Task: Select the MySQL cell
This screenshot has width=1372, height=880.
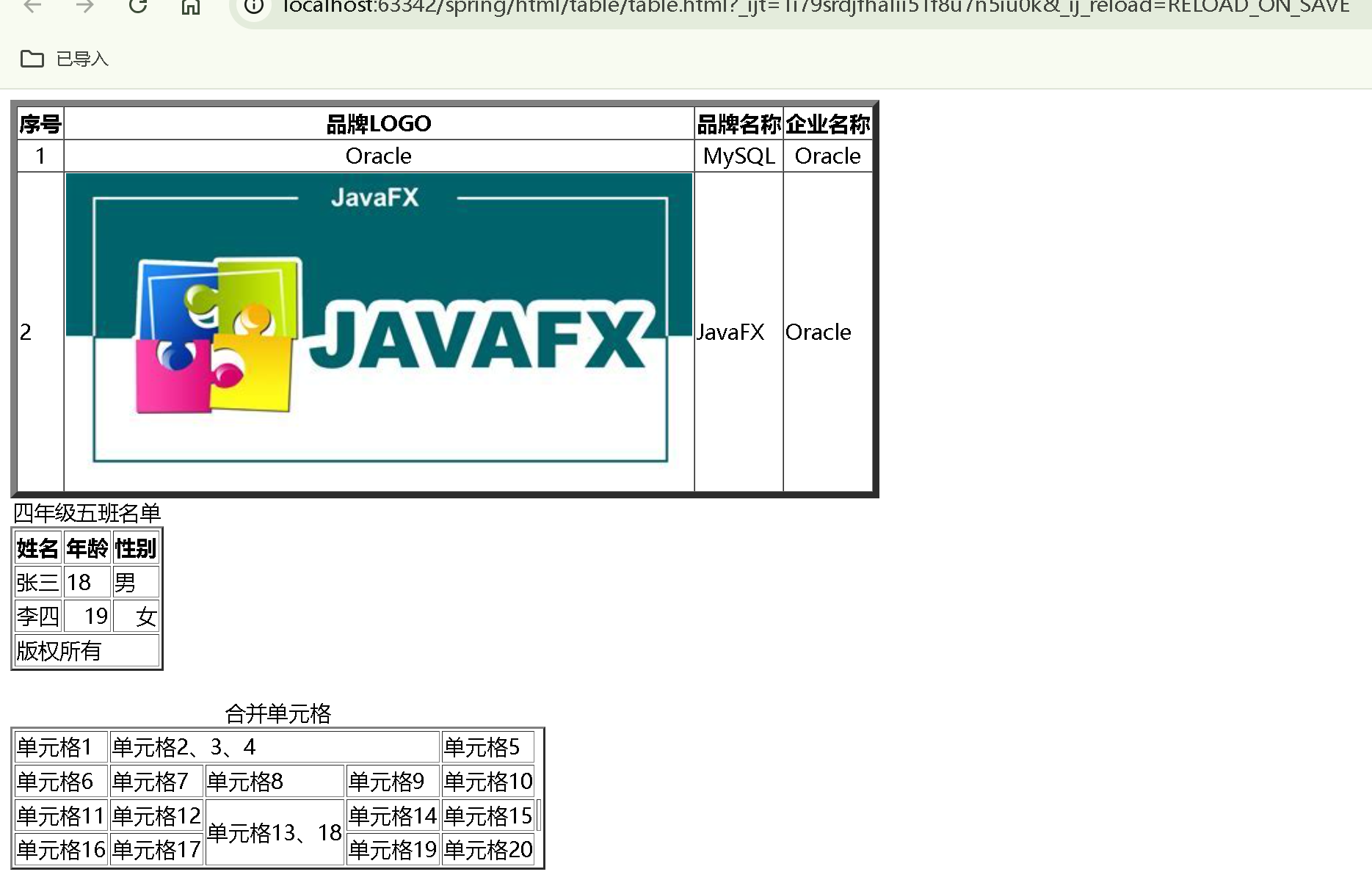Action: [738, 156]
